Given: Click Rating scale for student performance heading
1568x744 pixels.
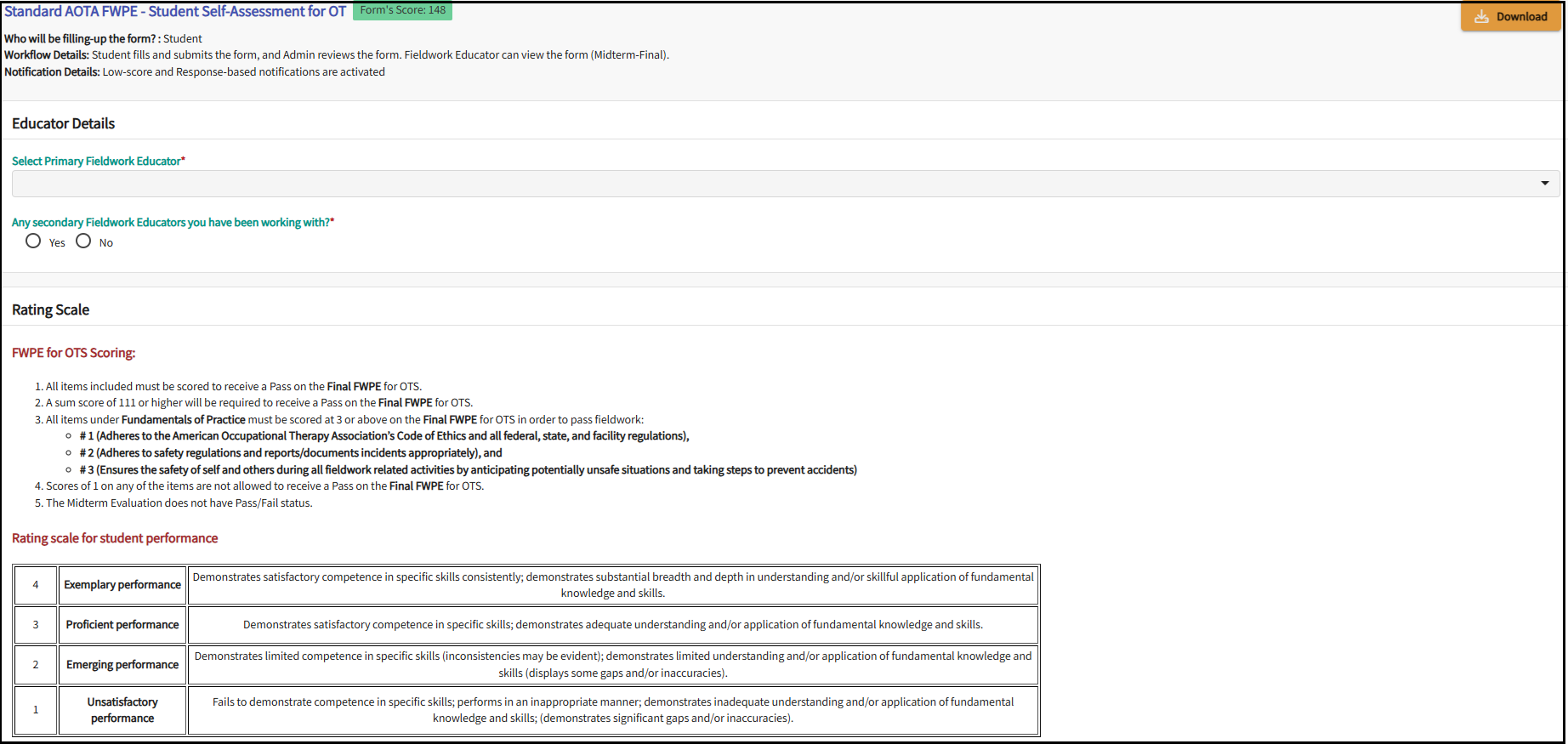Looking at the screenshot, I should click(x=115, y=538).
